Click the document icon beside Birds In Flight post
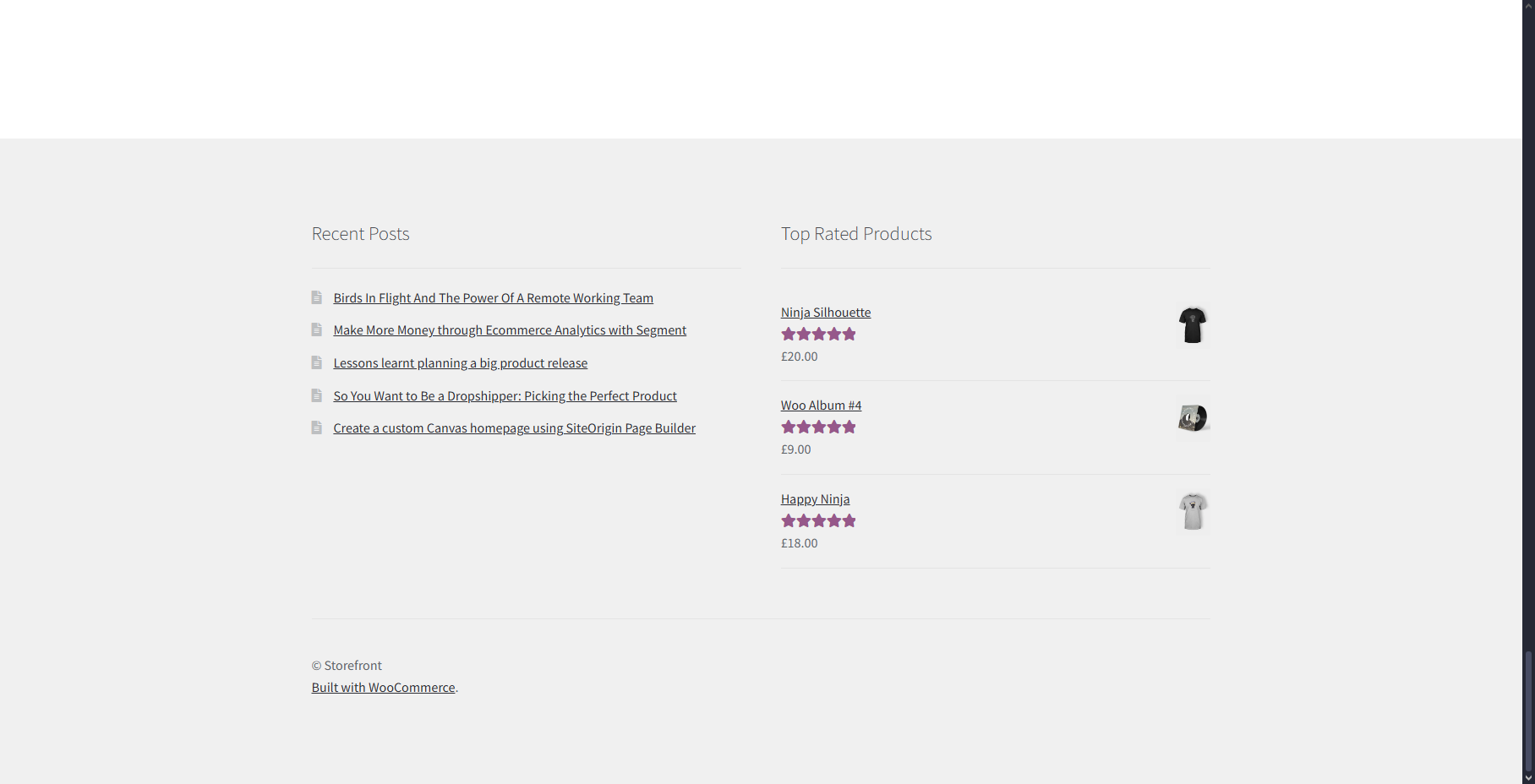The width and height of the screenshot is (1535, 784). (x=317, y=297)
